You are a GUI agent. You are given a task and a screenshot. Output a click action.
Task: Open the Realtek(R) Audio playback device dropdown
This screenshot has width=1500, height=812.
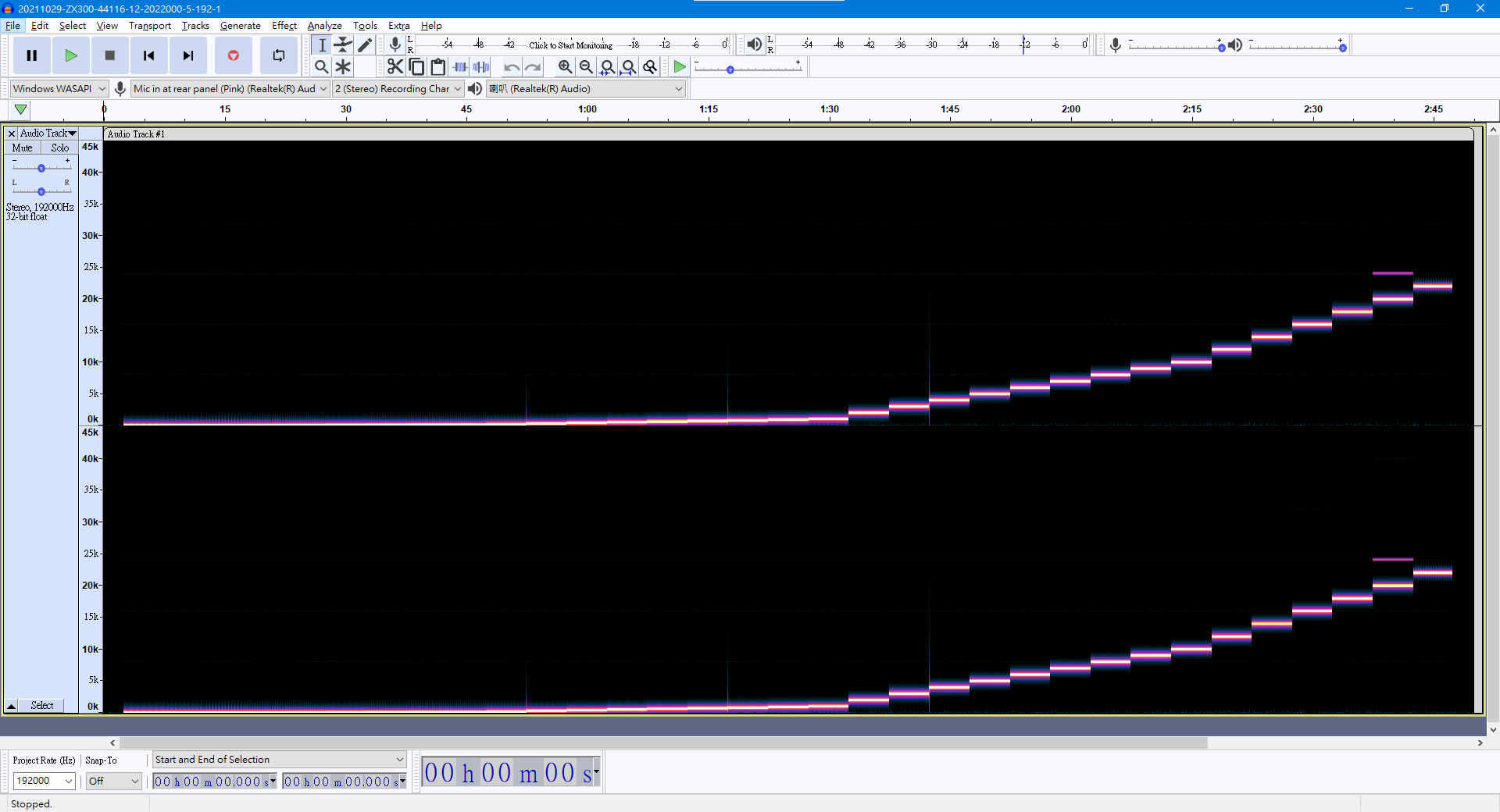[x=586, y=89]
